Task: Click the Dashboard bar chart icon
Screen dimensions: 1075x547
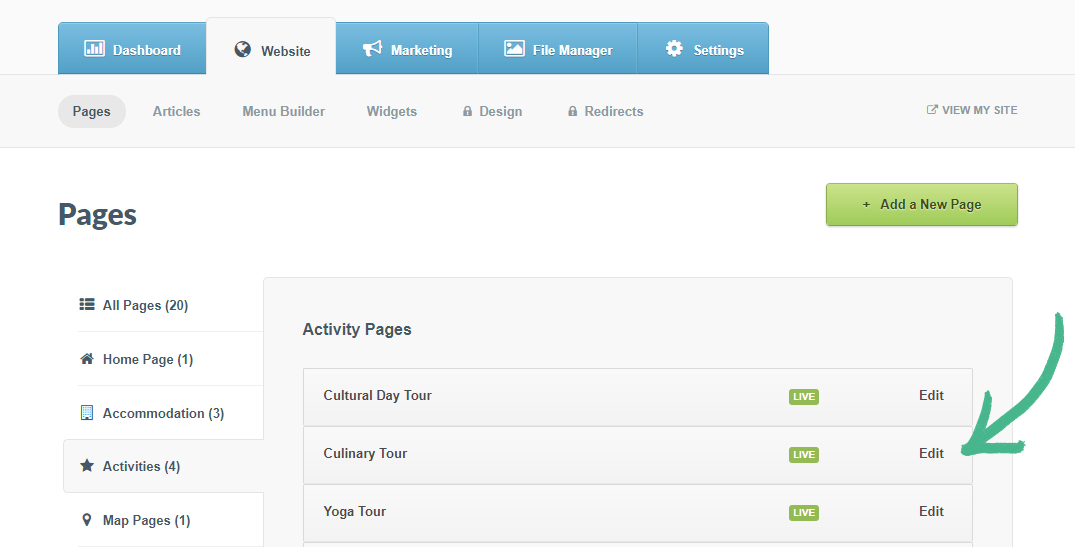Action: (94, 49)
